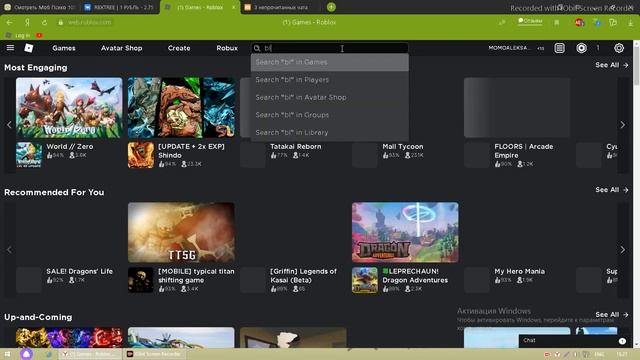Image resolution: width=640 pixels, height=360 pixels.
Task: Open the MOMOALEKSA profile link
Action: tap(510, 48)
